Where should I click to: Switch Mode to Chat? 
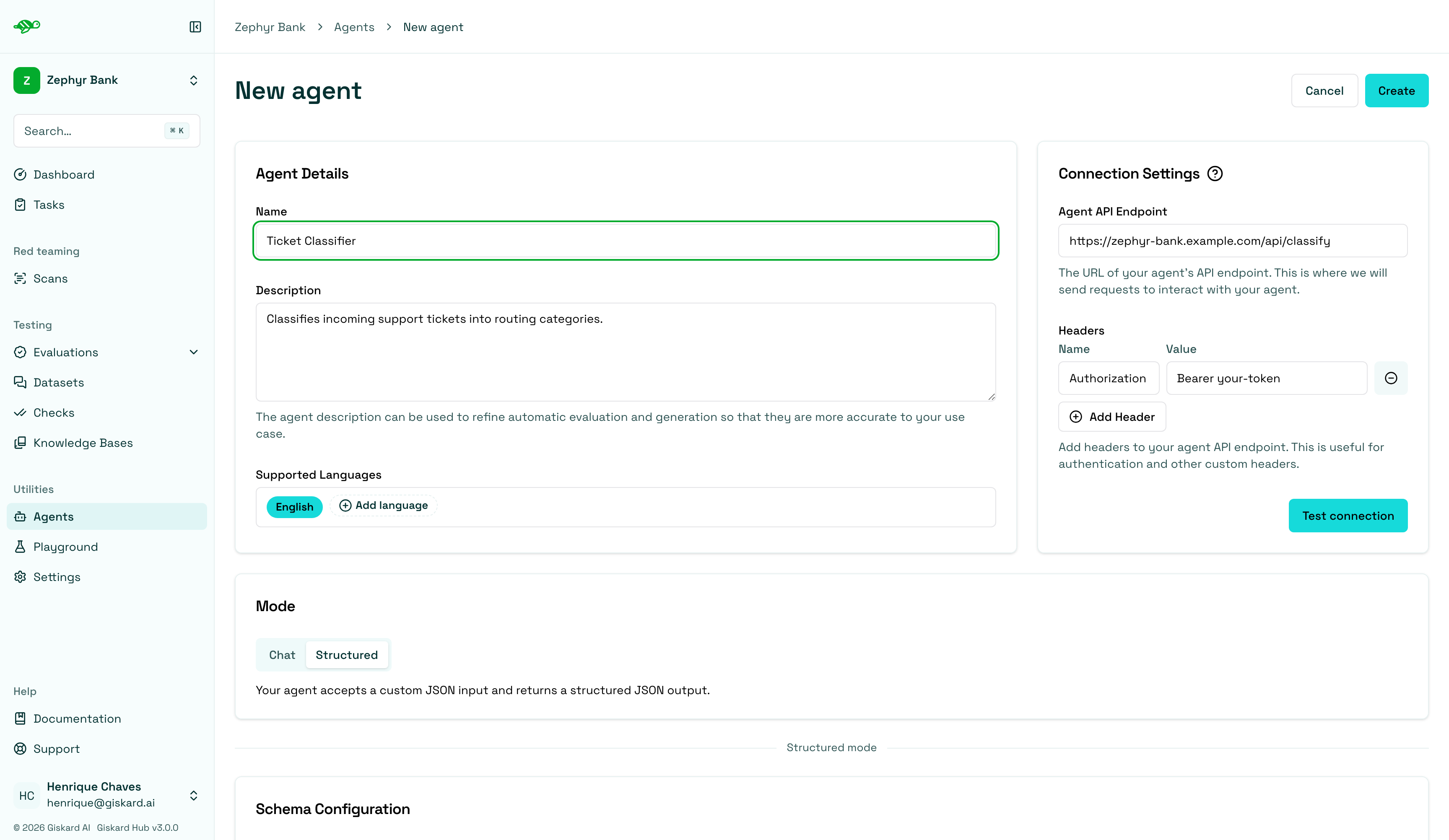(282, 655)
